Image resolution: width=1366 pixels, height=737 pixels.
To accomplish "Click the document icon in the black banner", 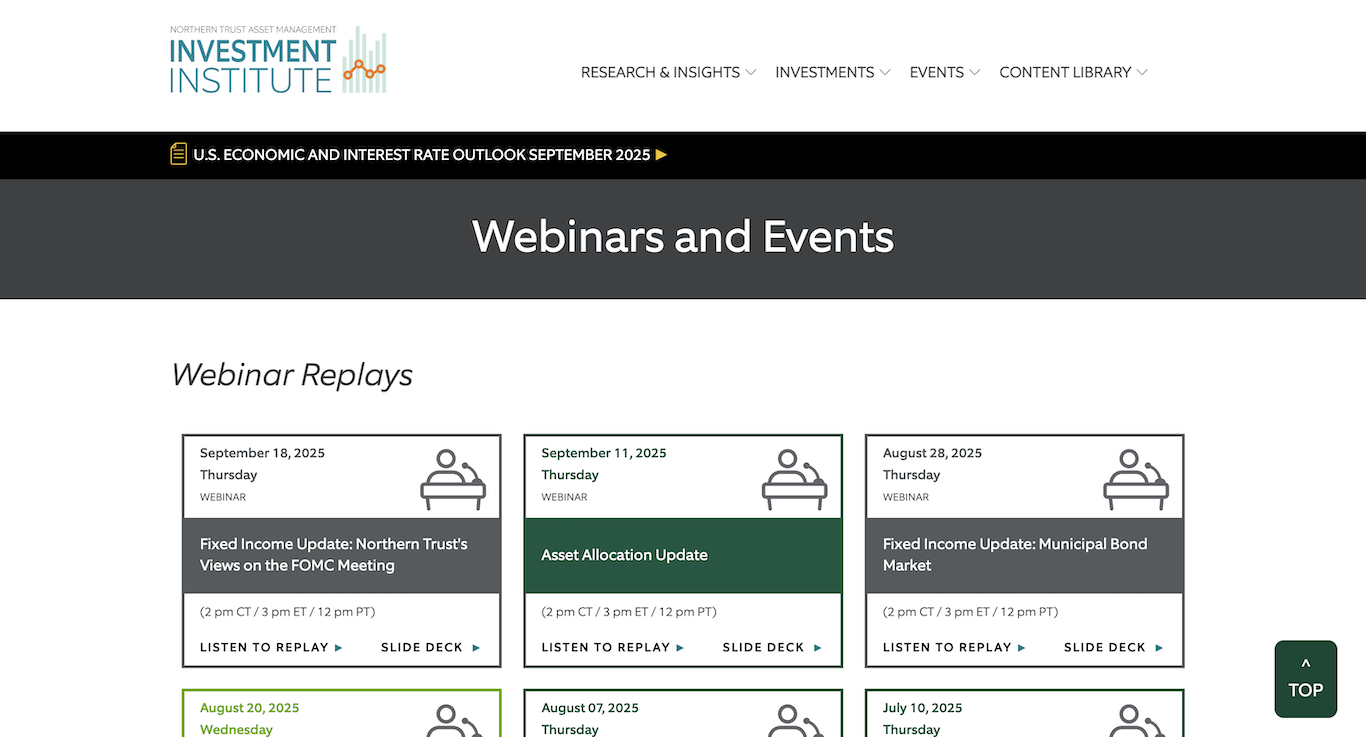I will (178, 154).
